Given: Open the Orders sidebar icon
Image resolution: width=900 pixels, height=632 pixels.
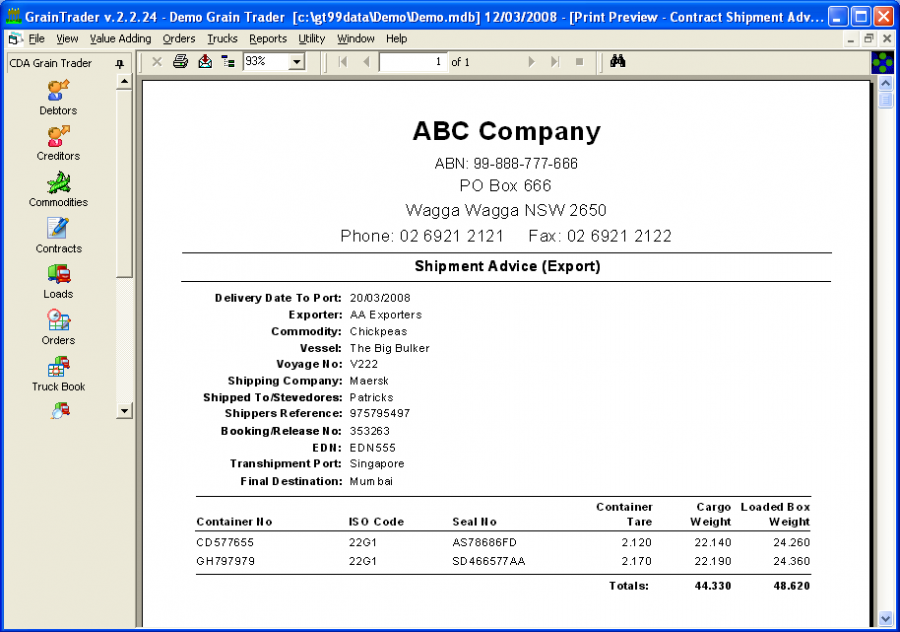Looking at the screenshot, I should click(59, 320).
